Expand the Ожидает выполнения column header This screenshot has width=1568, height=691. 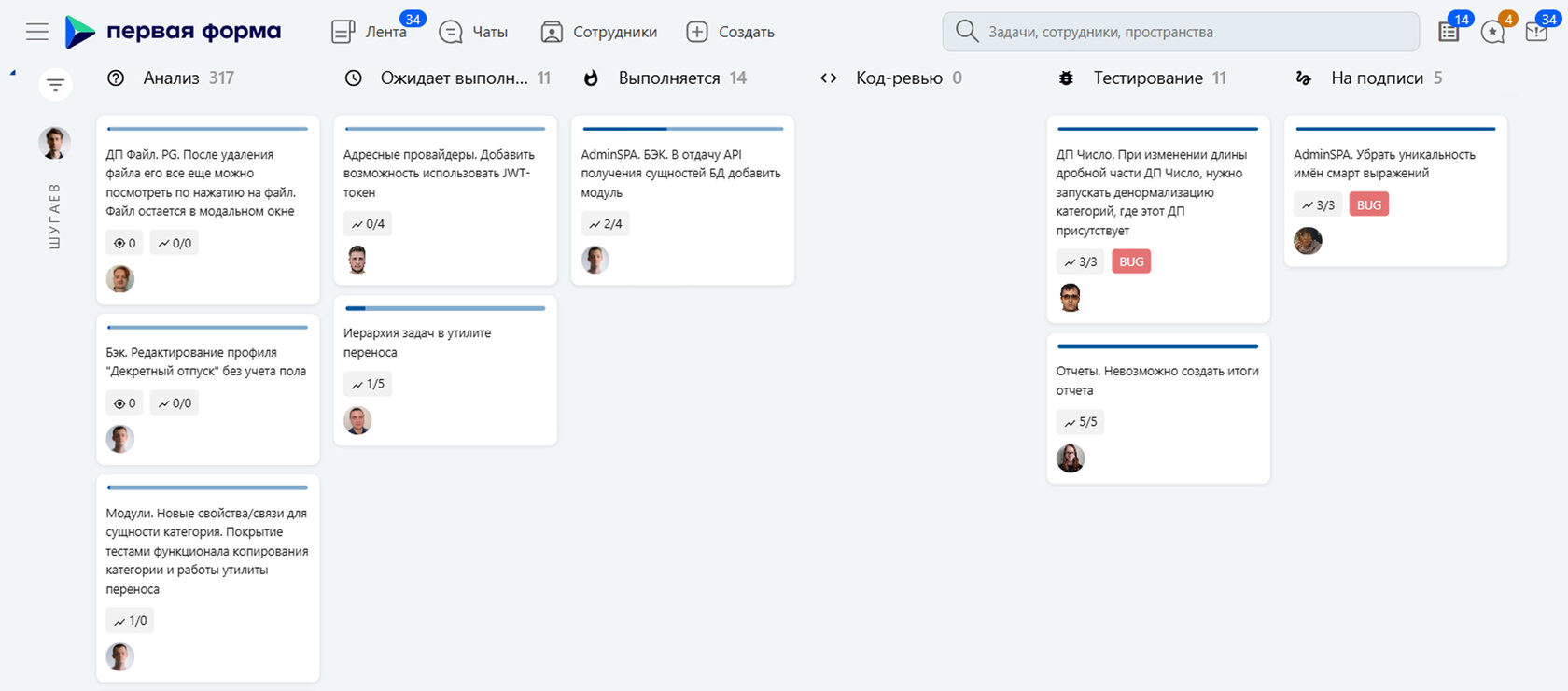[x=454, y=78]
